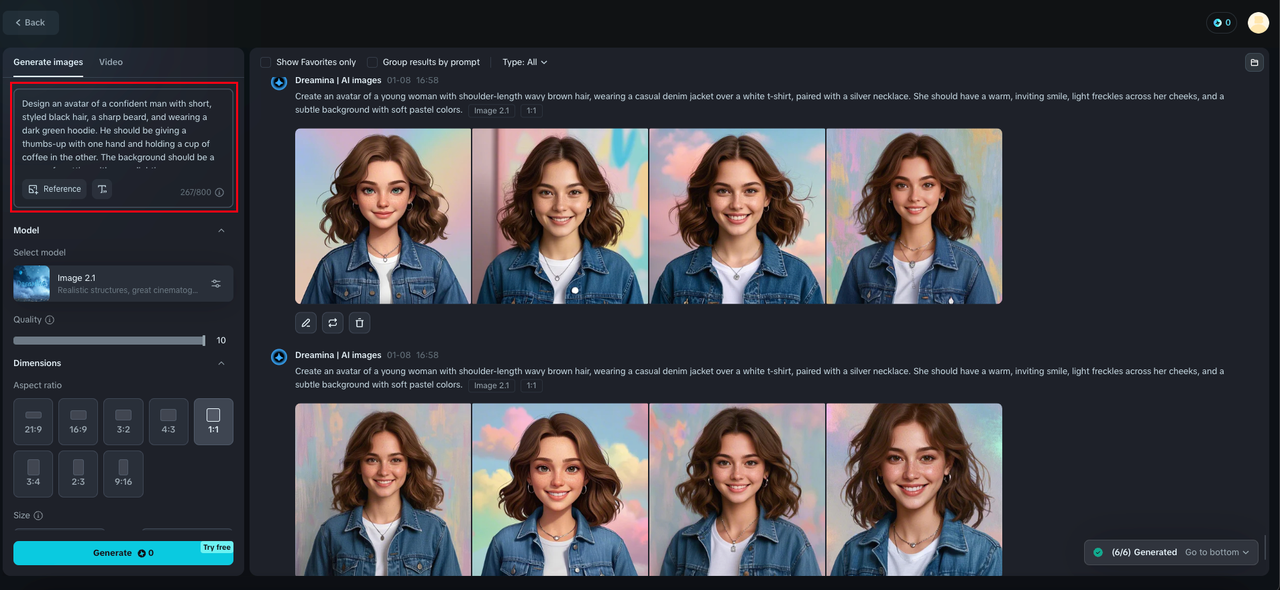Select the 3:2 aspect ratio
The image size is (1280, 590).
(123, 421)
